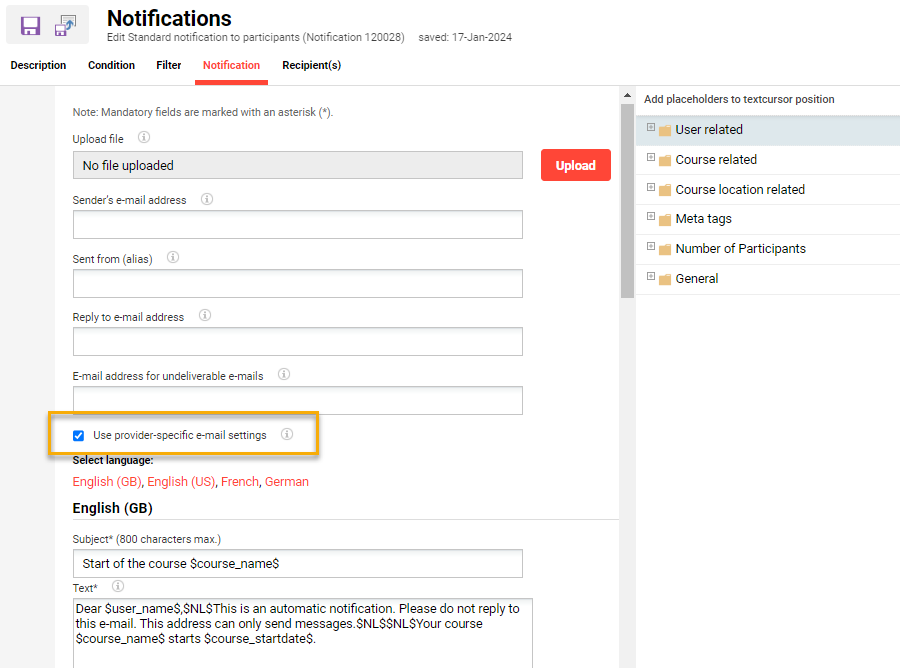Click info icon beside Sender's e-mail address
Viewport: 900px width, 668px height.
tap(207, 199)
